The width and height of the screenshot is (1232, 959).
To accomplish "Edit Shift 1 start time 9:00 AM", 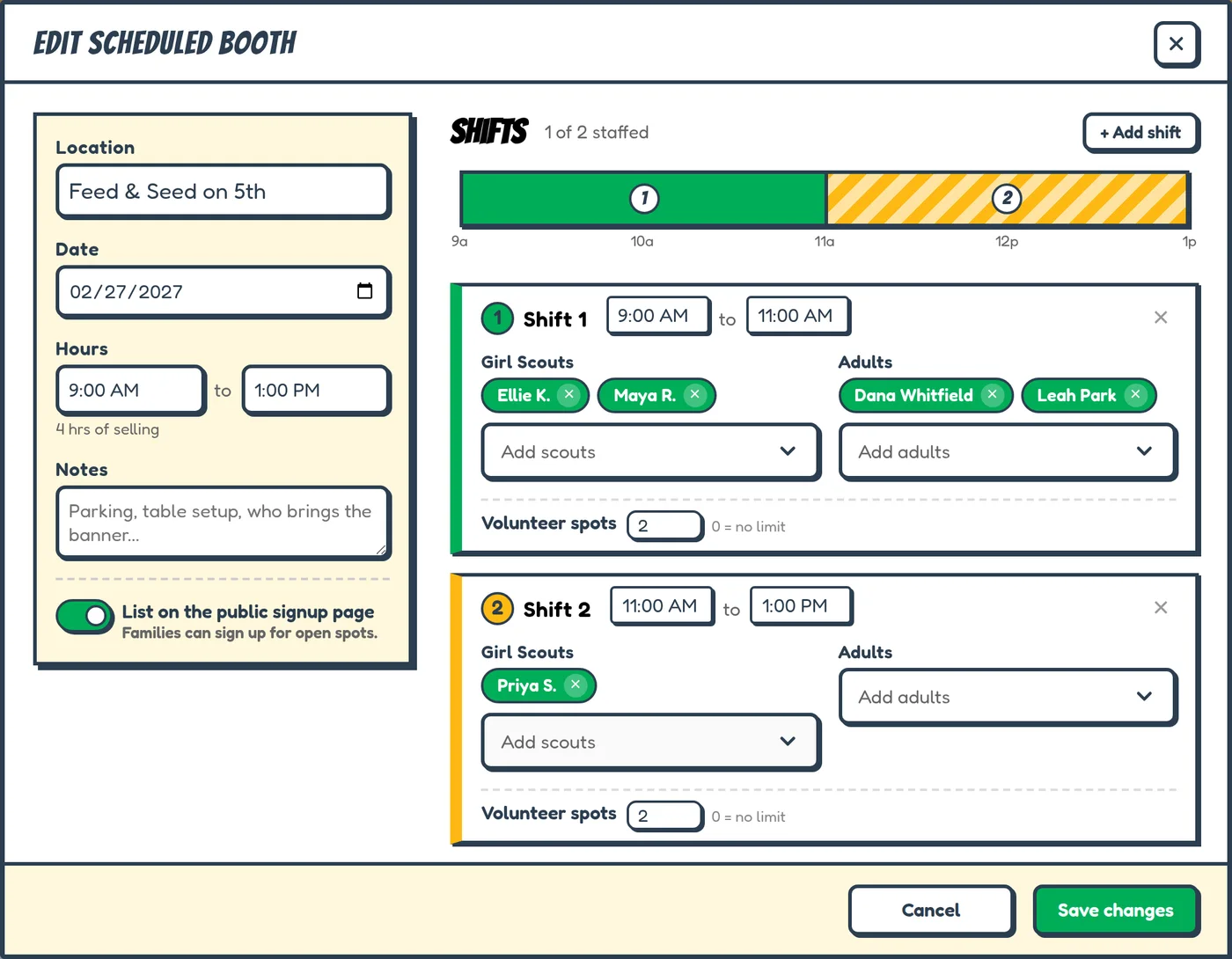I will (x=658, y=316).
